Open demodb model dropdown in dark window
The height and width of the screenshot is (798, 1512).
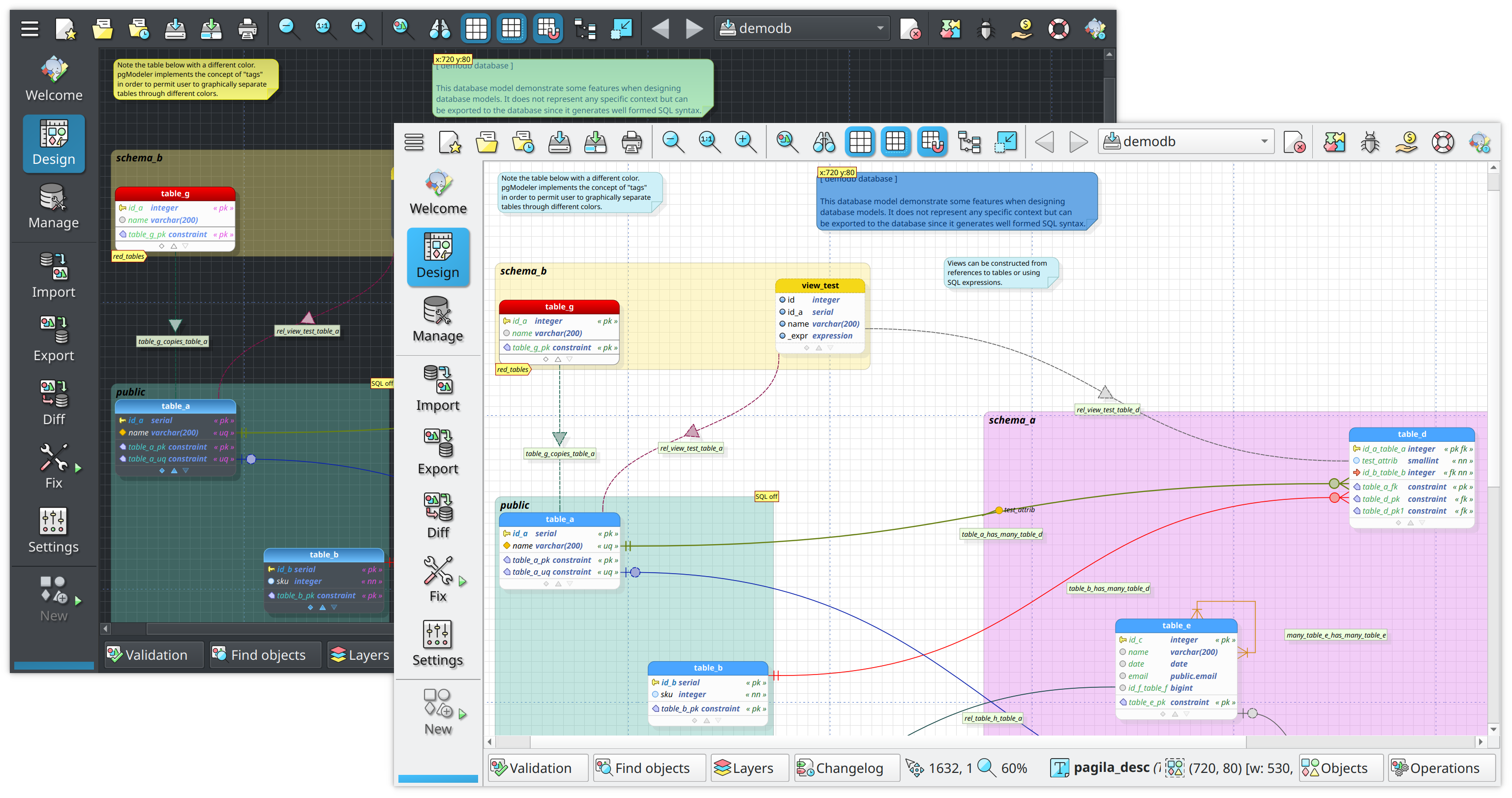pyautogui.click(x=802, y=28)
